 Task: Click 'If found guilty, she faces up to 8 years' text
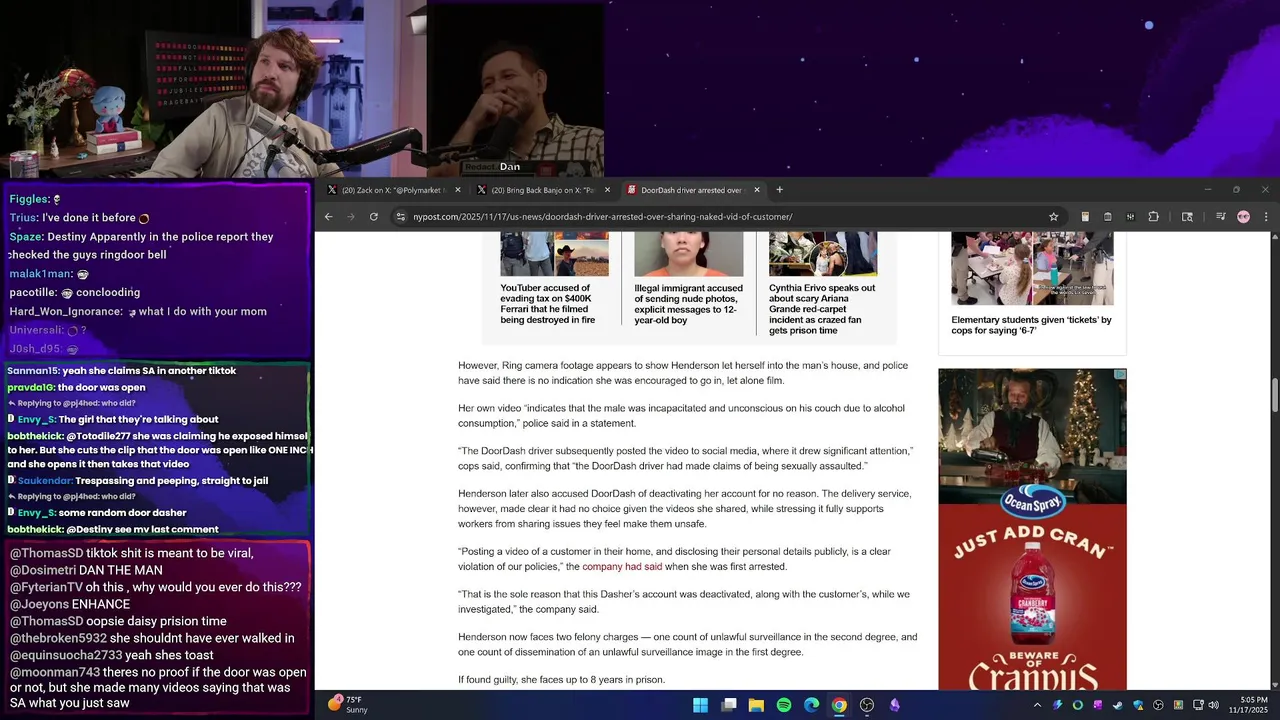click(x=561, y=680)
